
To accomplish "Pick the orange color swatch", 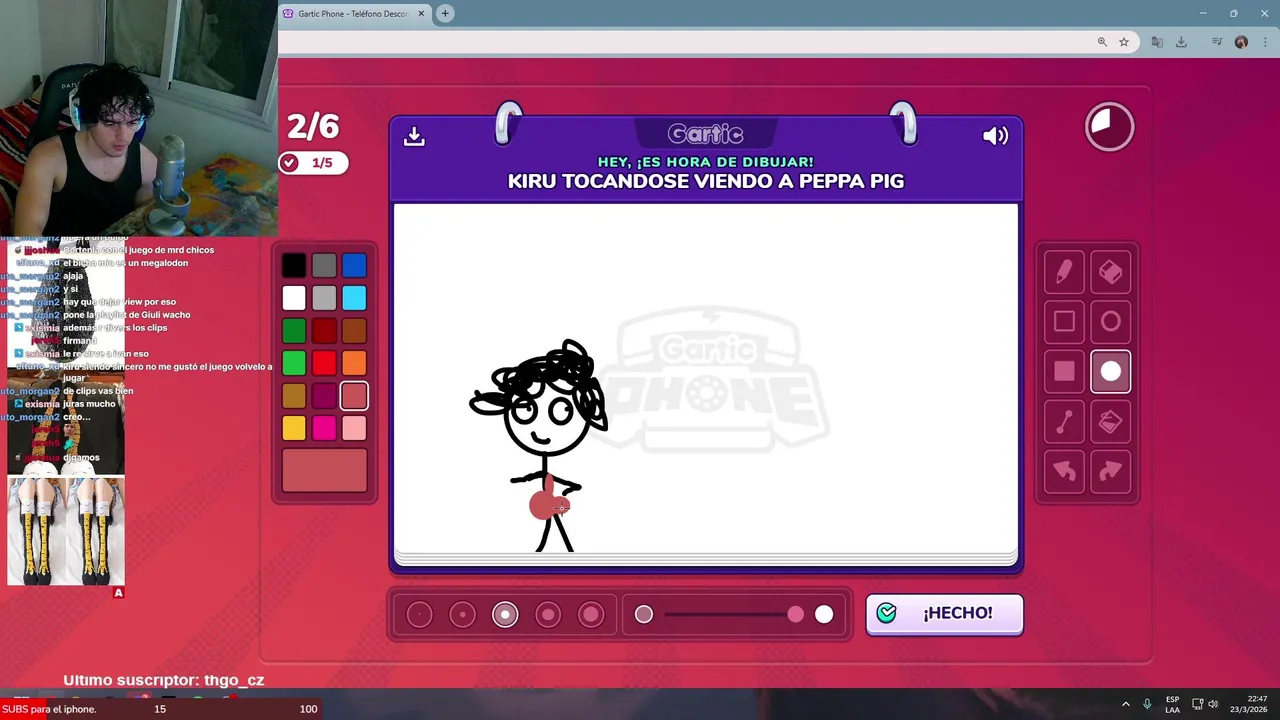I will point(354,363).
